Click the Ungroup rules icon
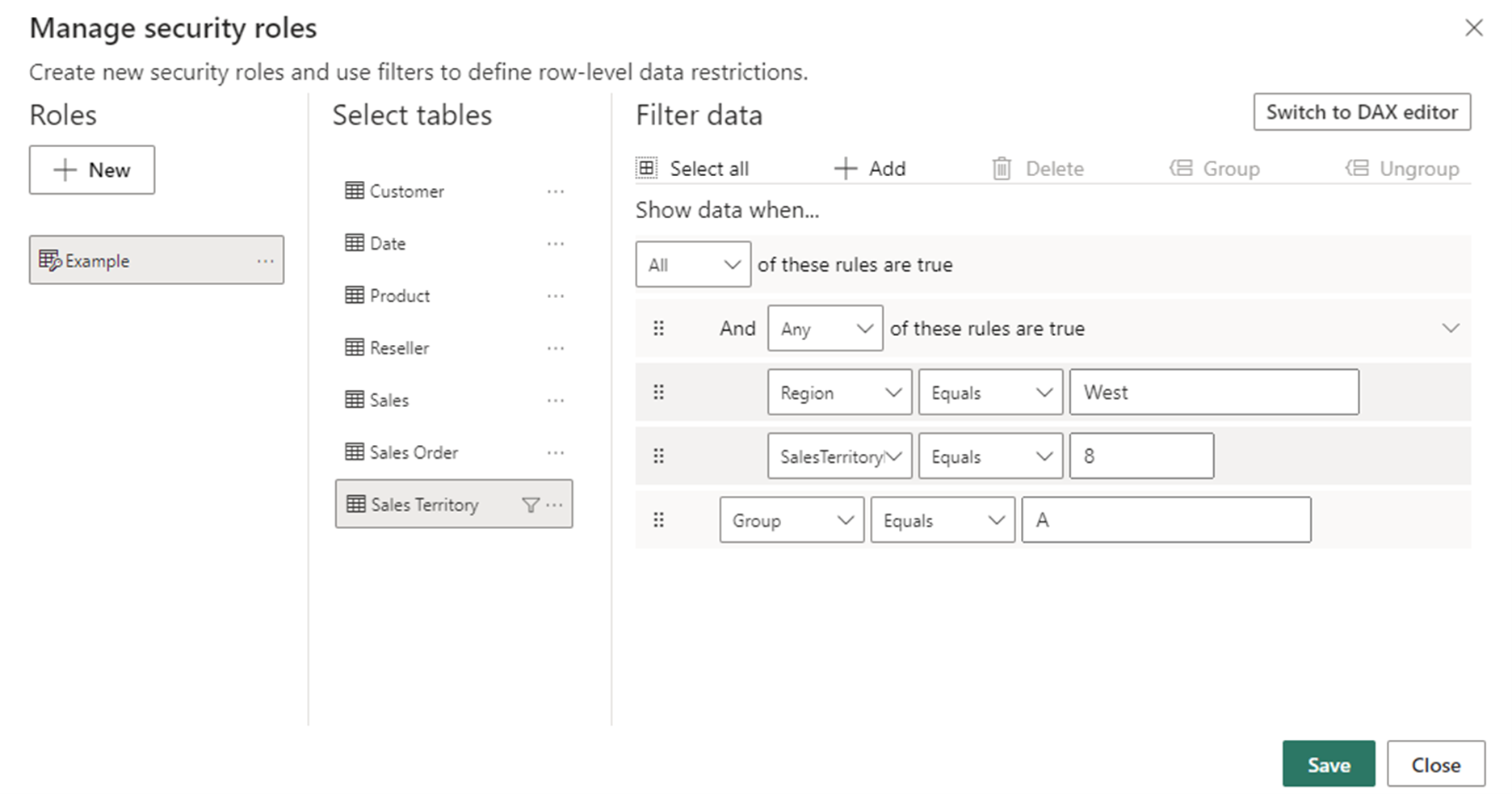This screenshot has height=794, width=1512. tap(1356, 168)
